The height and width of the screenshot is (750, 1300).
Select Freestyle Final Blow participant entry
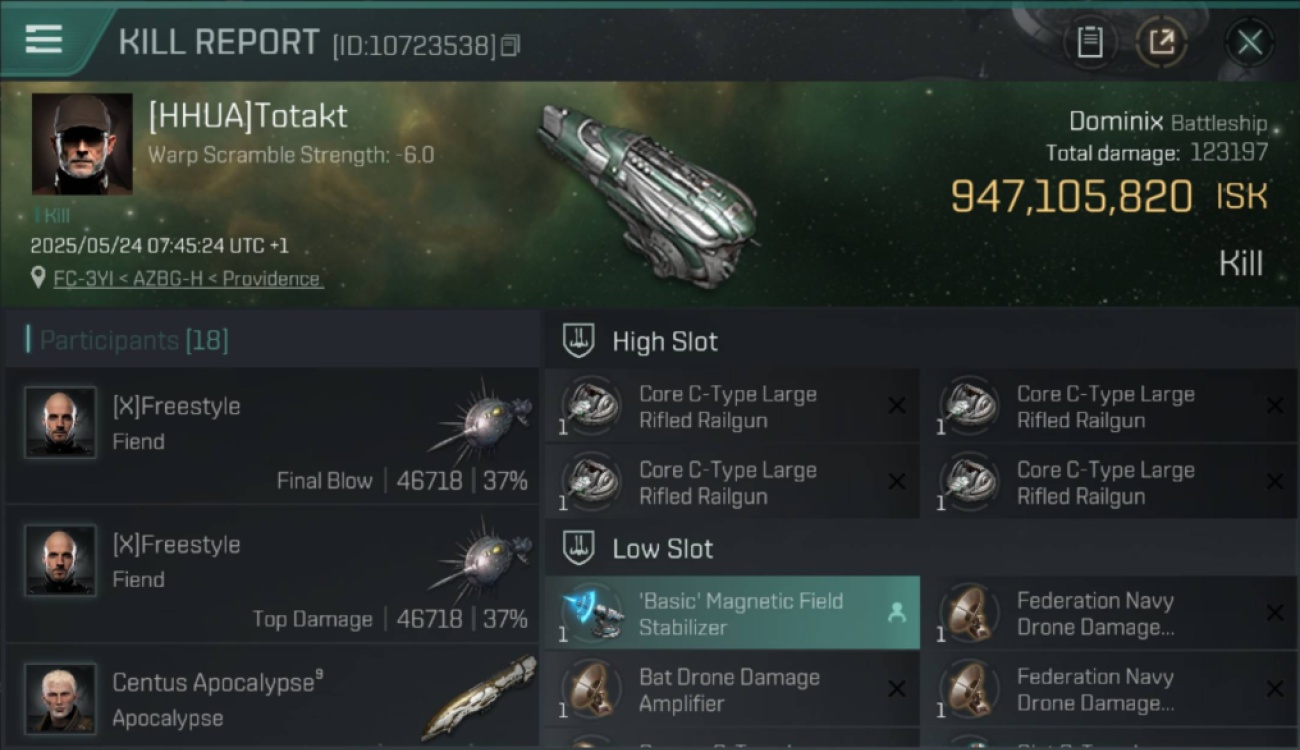(x=272, y=435)
